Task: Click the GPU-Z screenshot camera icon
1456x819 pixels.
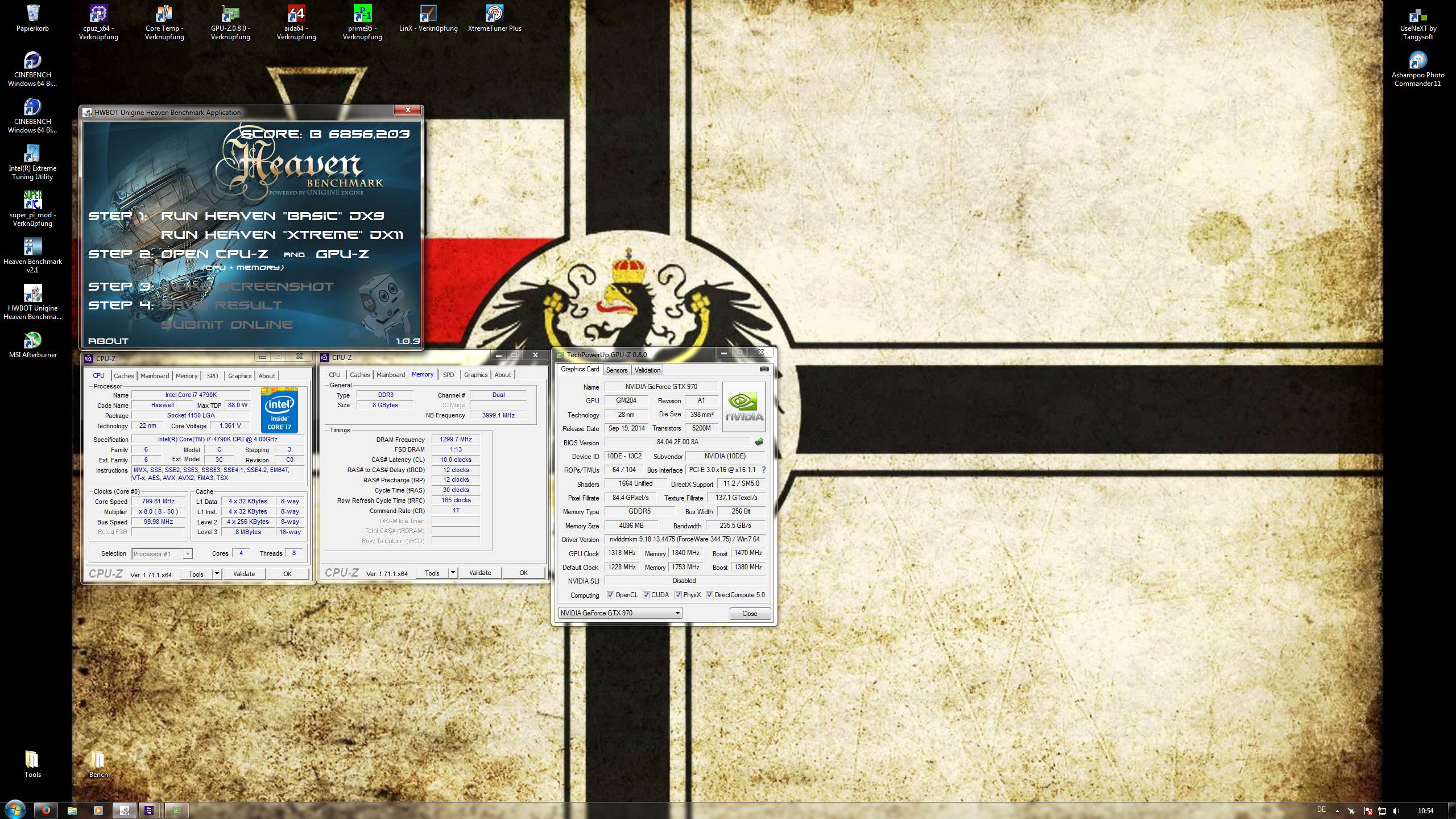Action: click(x=764, y=369)
